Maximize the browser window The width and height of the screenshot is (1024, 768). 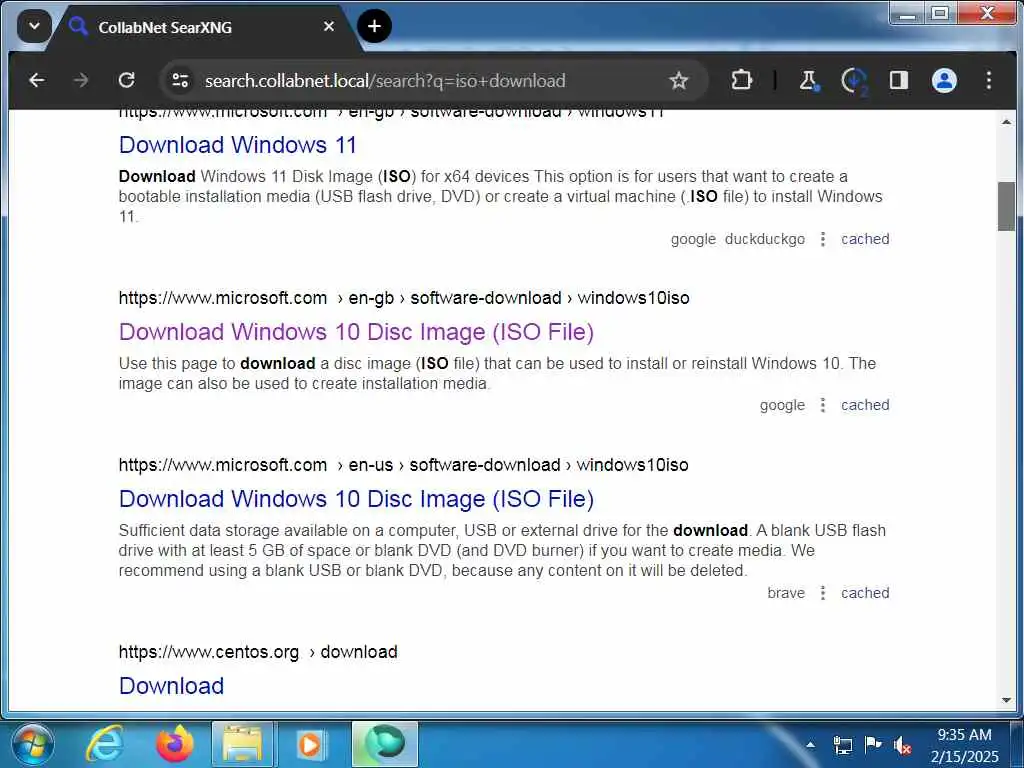940,13
